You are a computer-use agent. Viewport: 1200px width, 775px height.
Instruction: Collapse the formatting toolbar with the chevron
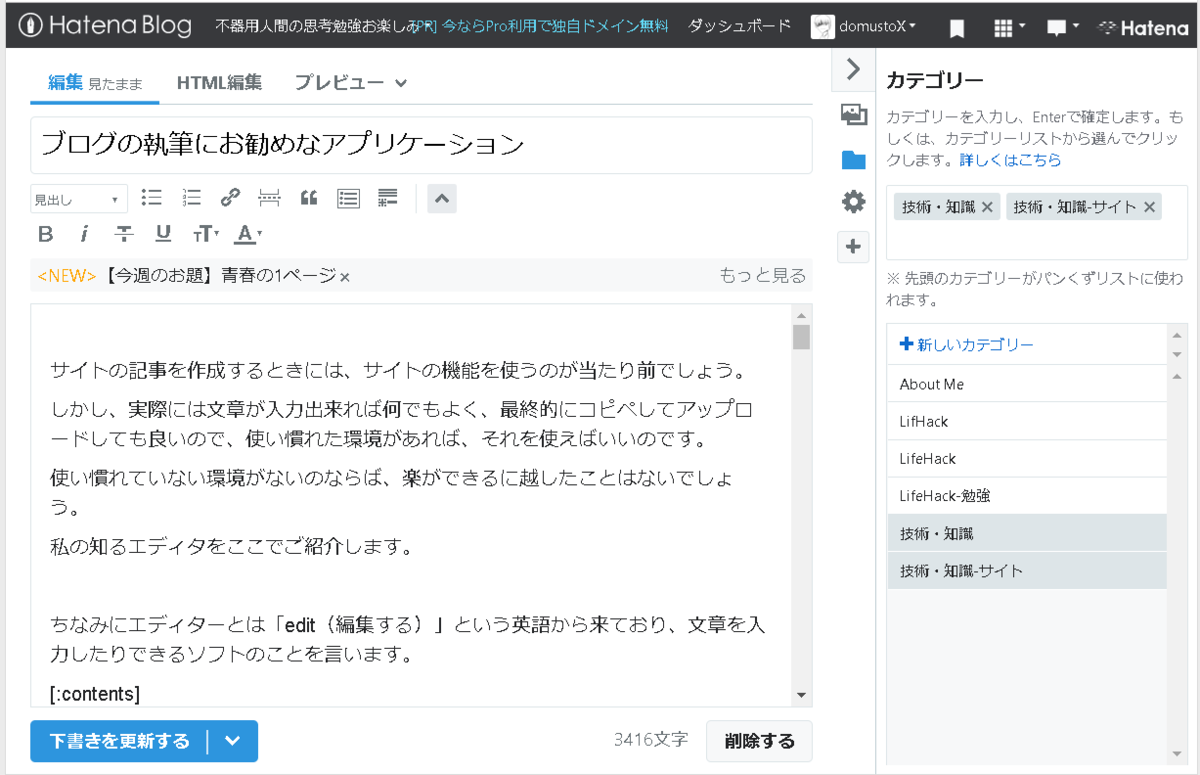(441, 198)
